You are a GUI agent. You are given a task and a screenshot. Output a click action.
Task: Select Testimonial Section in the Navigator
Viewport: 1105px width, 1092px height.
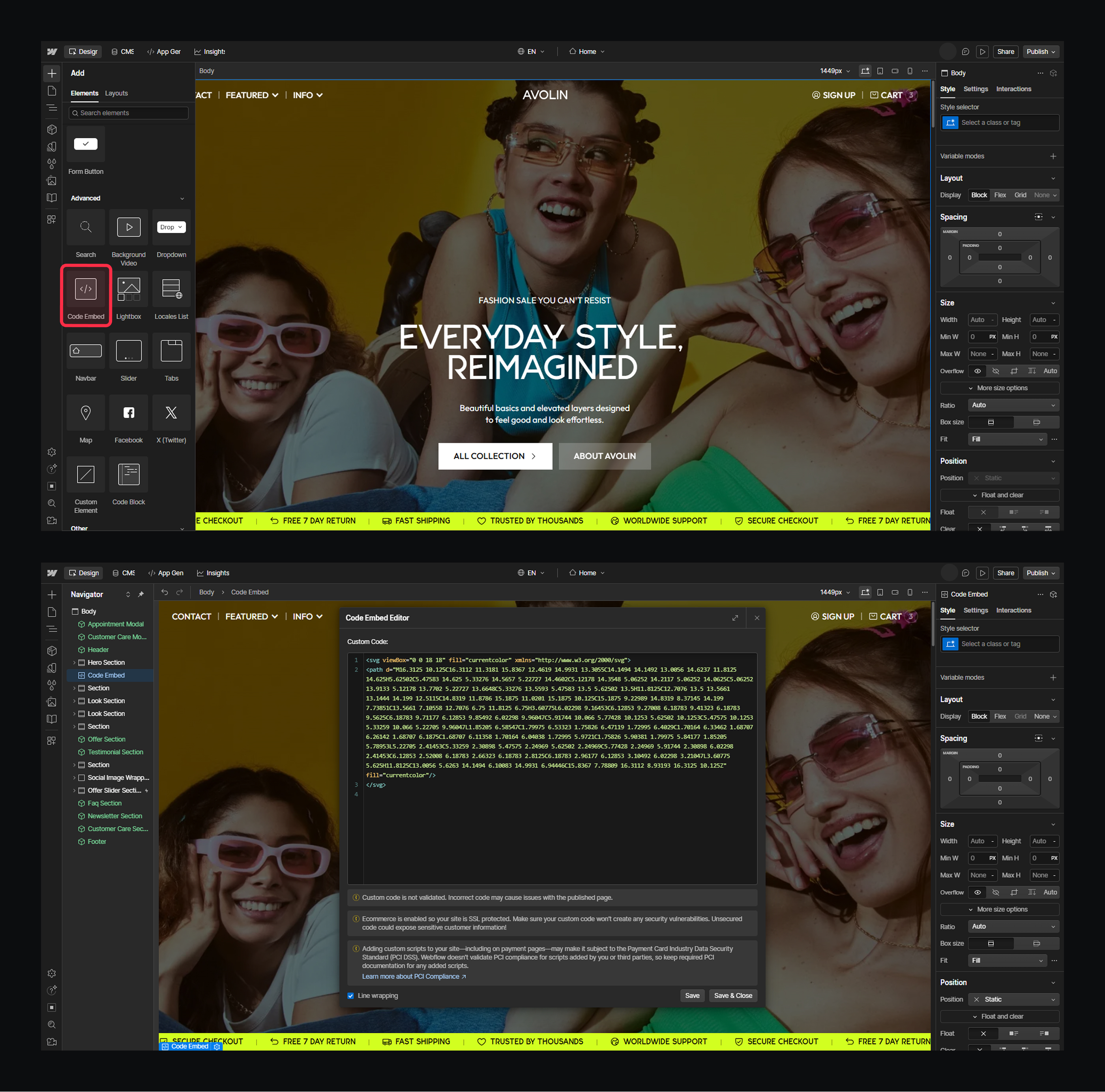(x=115, y=752)
